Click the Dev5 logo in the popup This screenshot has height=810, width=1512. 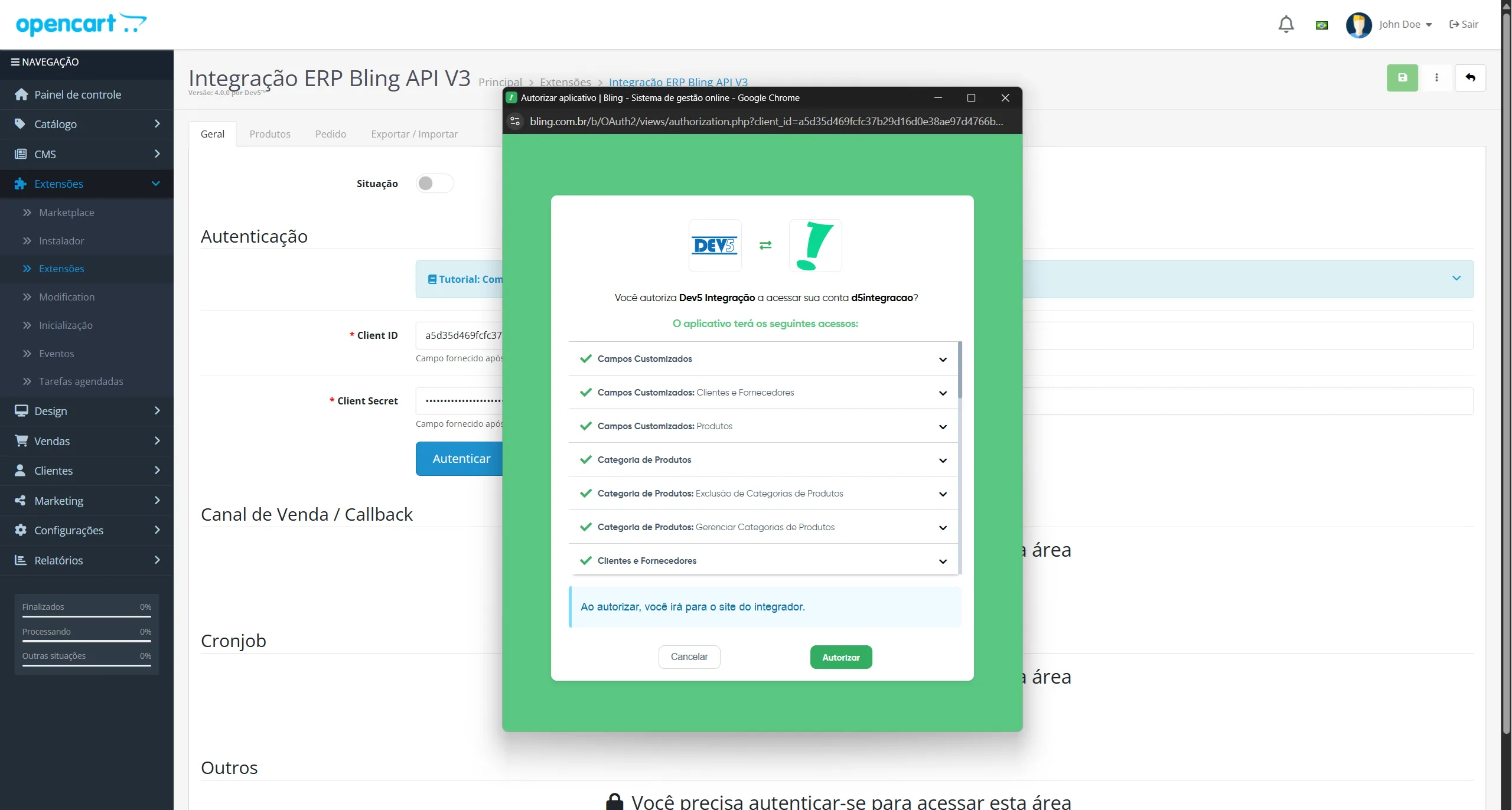coord(715,245)
